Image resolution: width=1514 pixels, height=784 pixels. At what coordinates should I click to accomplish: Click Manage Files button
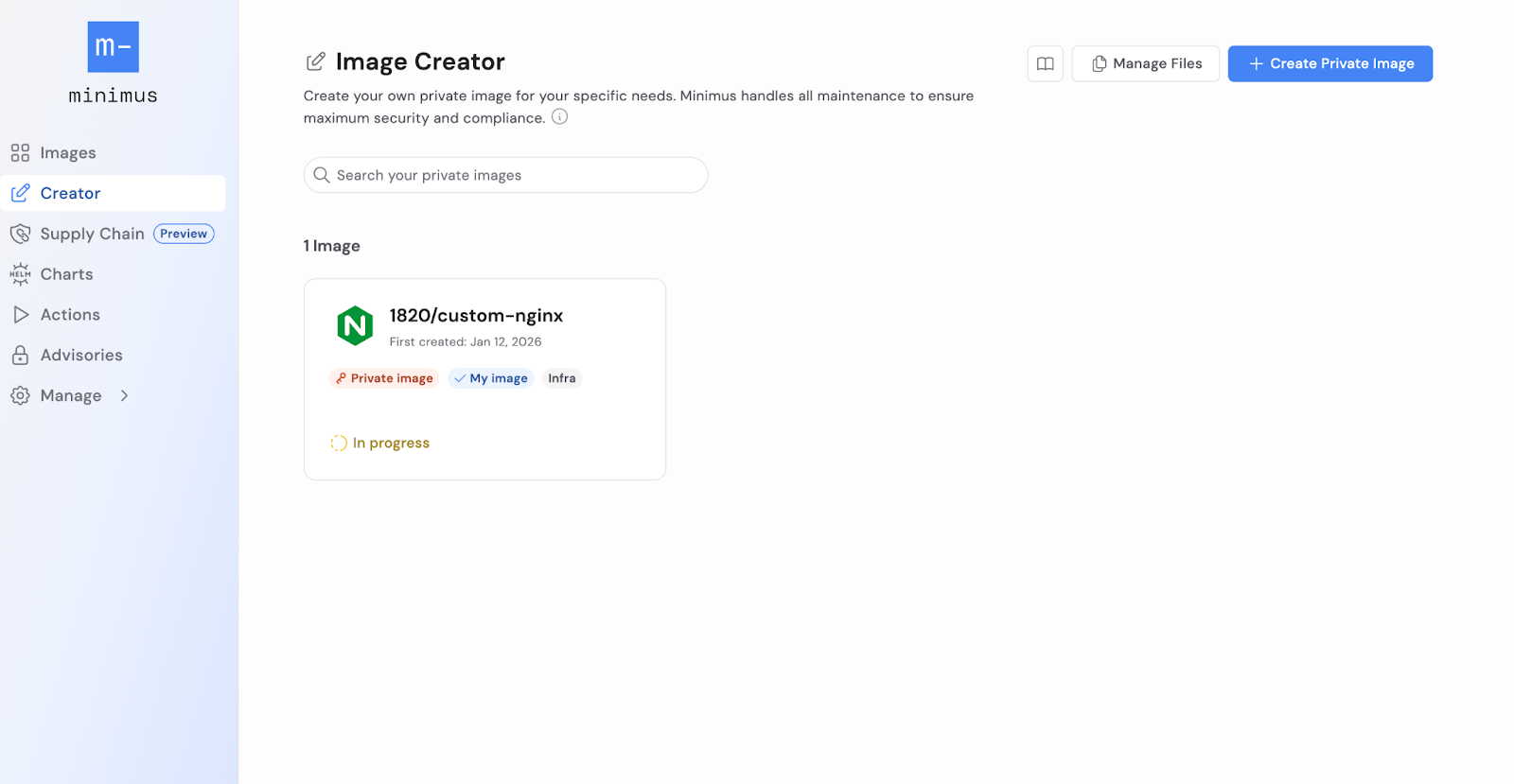pos(1146,63)
